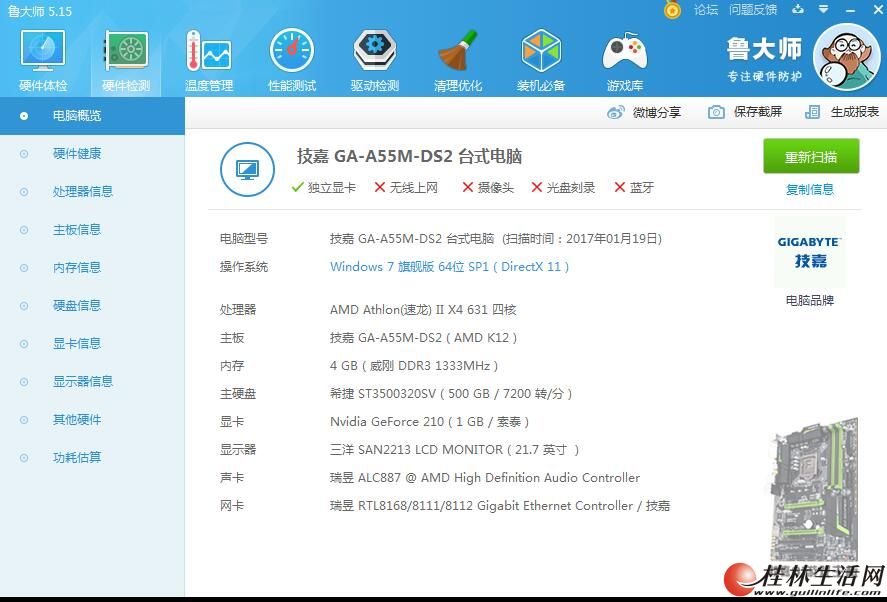The height and width of the screenshot is (602, 887).
Task: Click the 鲁大师 mascot avatar
Action: click(846, 57)
